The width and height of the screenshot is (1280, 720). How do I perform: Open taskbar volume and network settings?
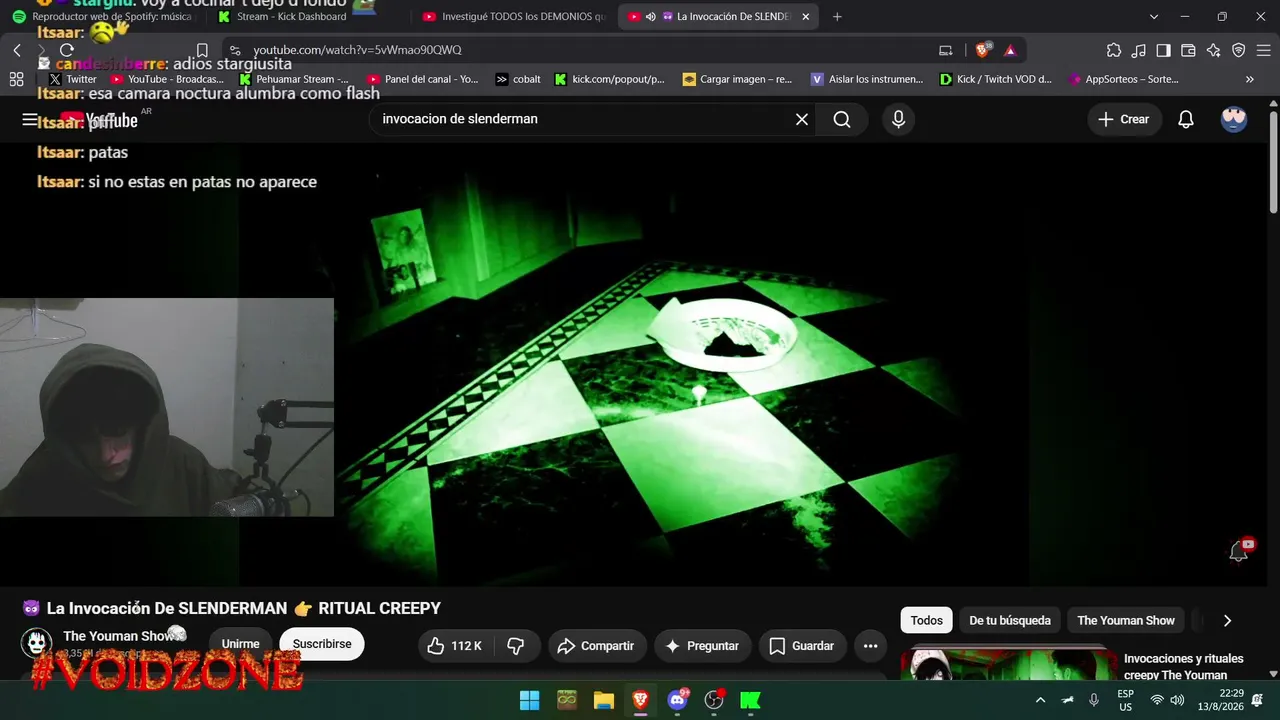(1166, 700)
